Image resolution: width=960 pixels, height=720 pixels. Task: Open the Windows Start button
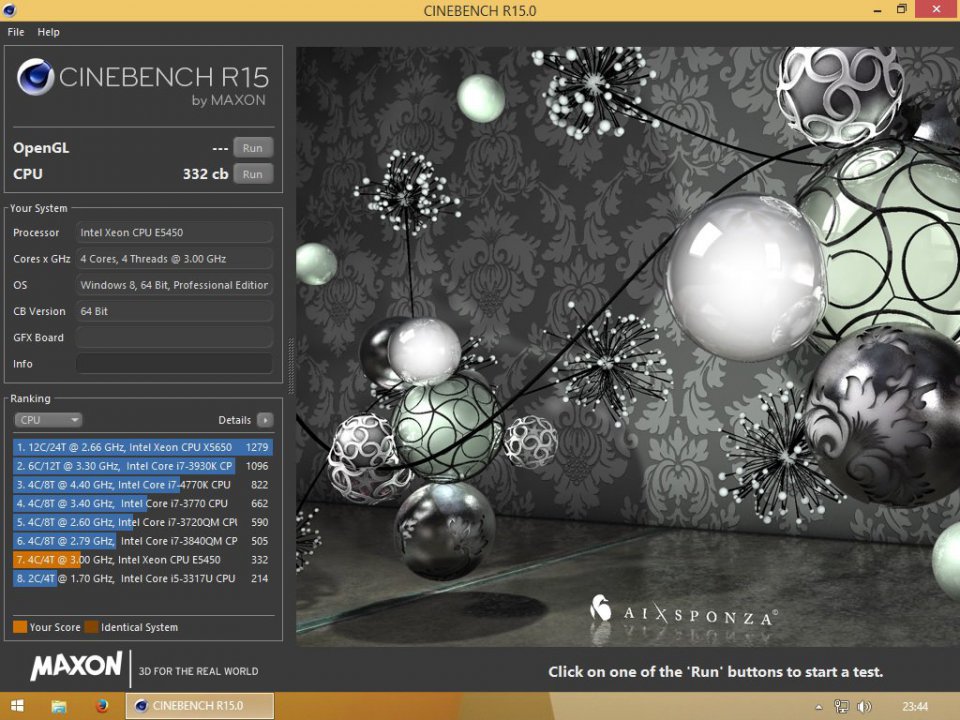click(17, 706)
